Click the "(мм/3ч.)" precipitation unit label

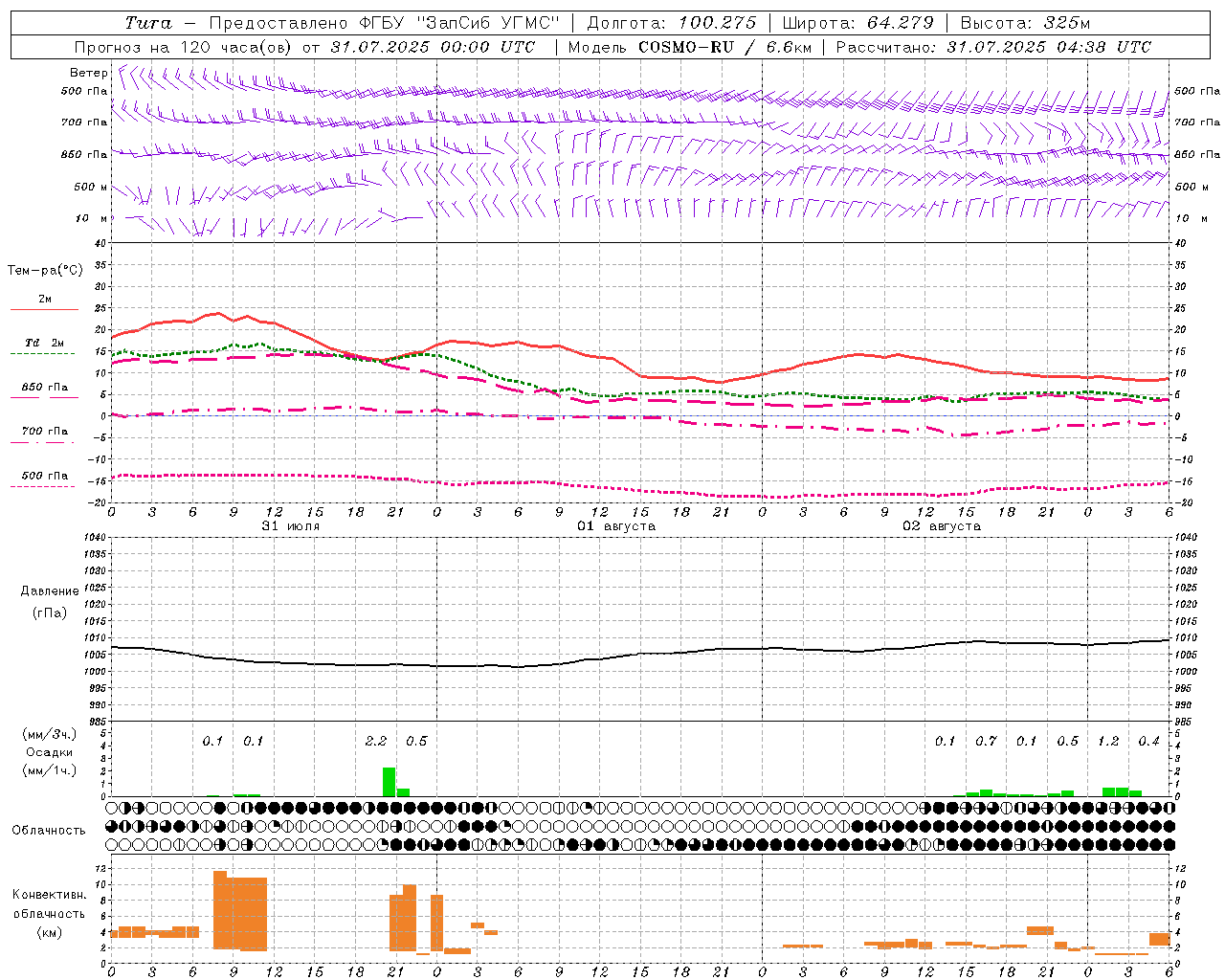(x=49, y=734)
